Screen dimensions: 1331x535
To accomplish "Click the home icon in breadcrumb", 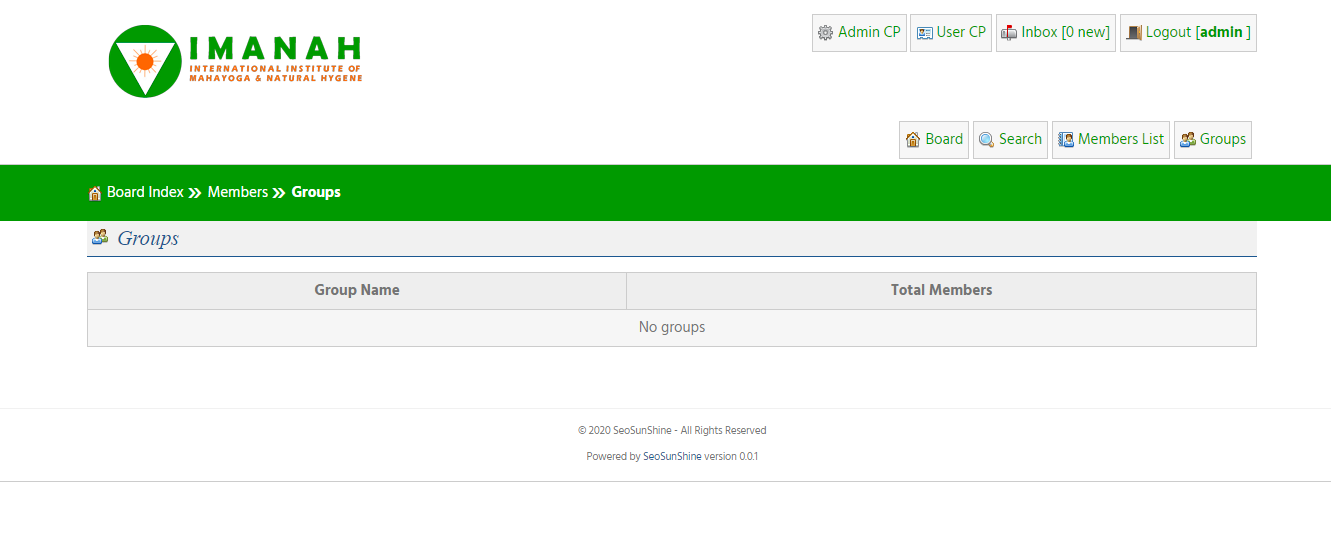I will pyautogui.click(x=95, y=193).
